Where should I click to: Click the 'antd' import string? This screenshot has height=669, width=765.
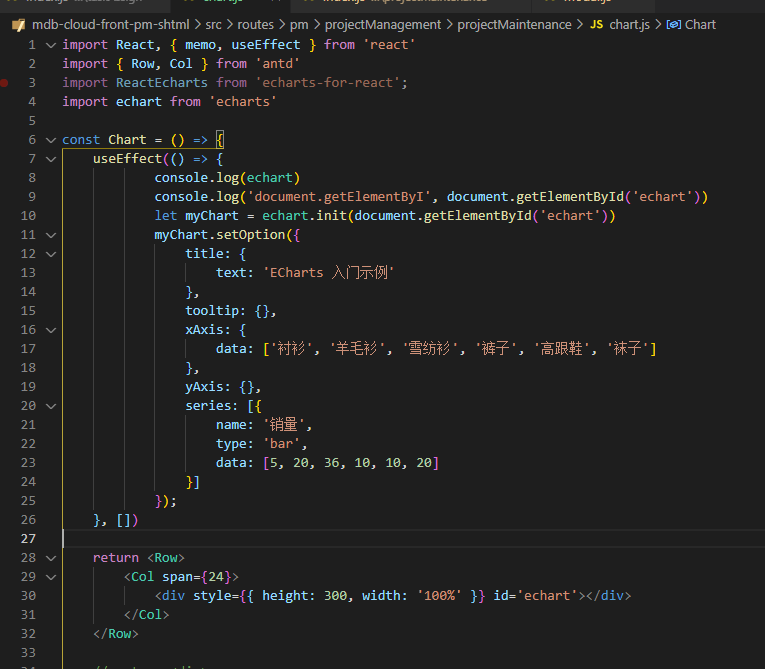[x=278, y=64]
